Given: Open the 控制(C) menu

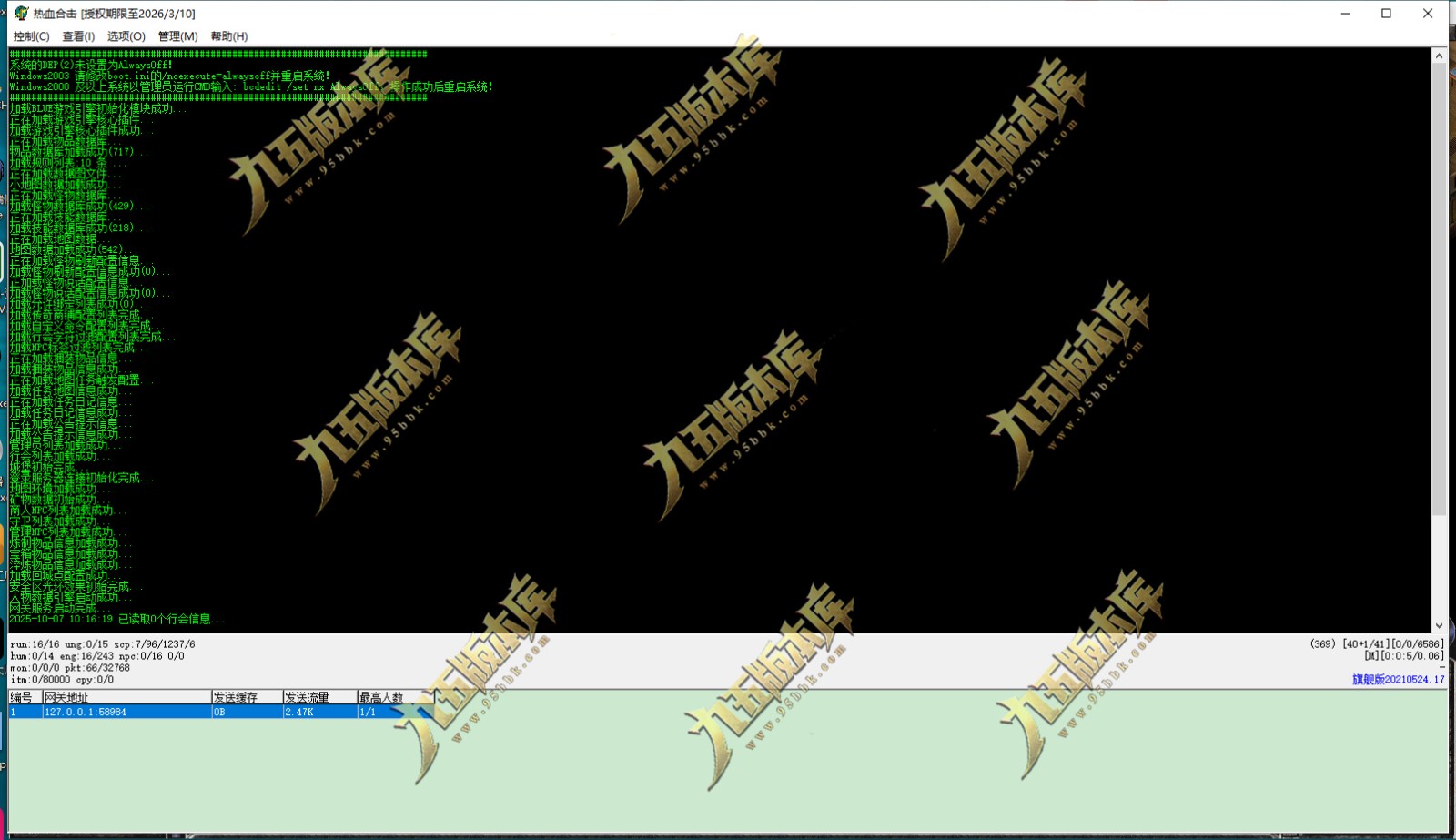Looking at the screenshot, I should point(31,36).
